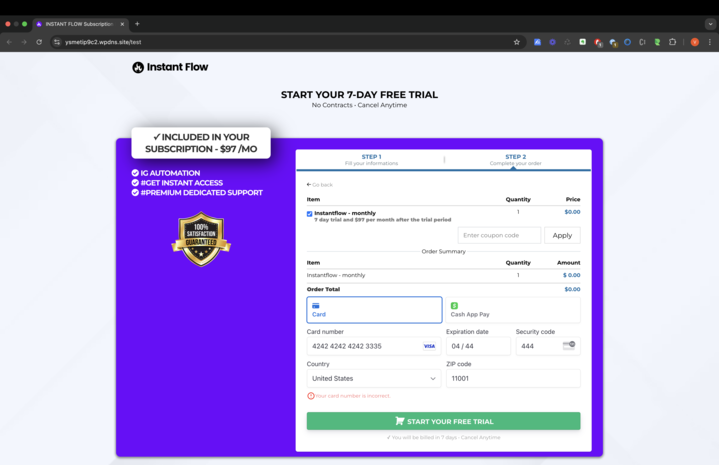Close the INSTANT FLOW Subscription tab
The width and height of the screenshot is (719, 465).
pyautogui.click(x=122, y=24)
